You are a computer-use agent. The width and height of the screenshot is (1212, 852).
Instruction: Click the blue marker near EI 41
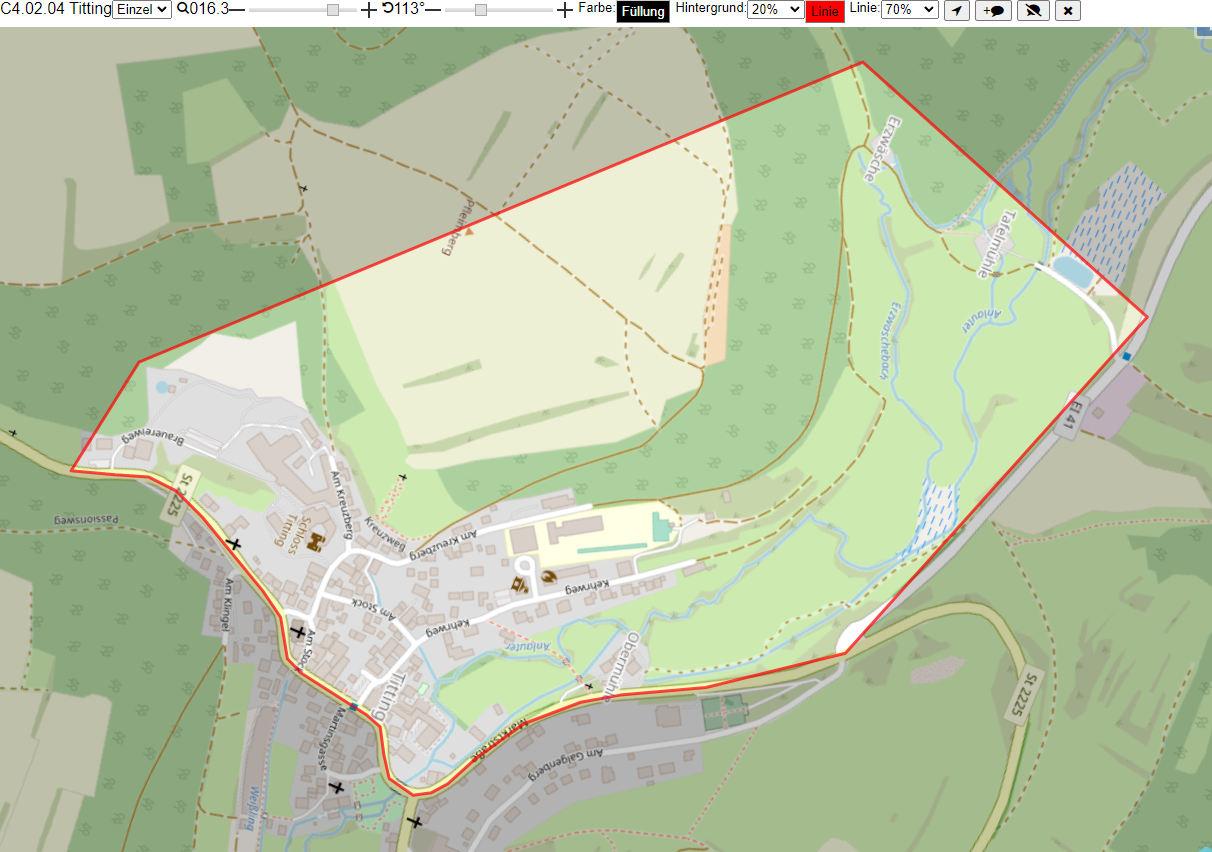1126,356
